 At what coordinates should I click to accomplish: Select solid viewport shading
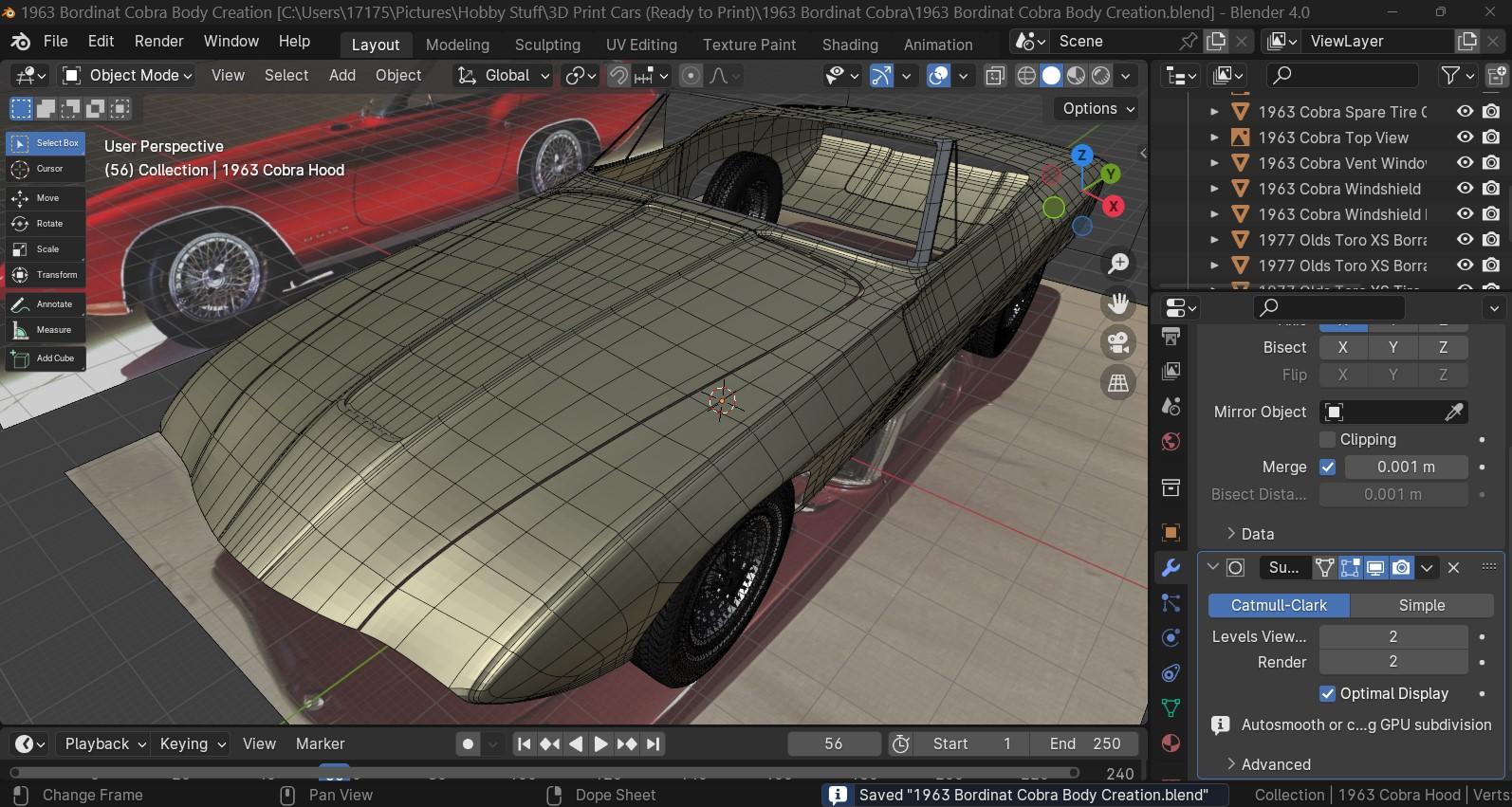coord(1051,76)
